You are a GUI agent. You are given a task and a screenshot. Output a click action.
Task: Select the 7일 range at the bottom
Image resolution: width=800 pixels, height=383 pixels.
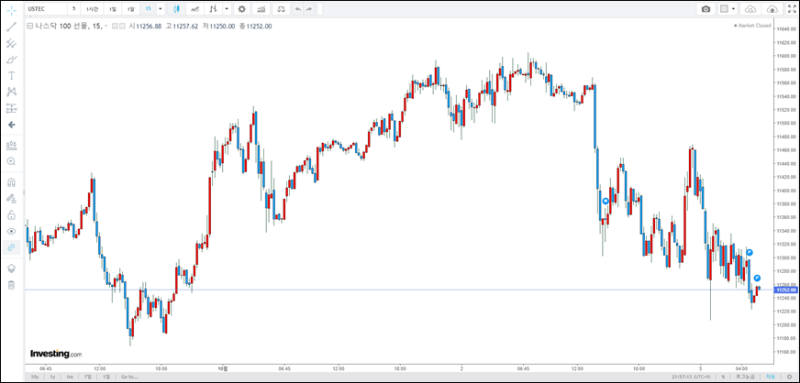88,376
